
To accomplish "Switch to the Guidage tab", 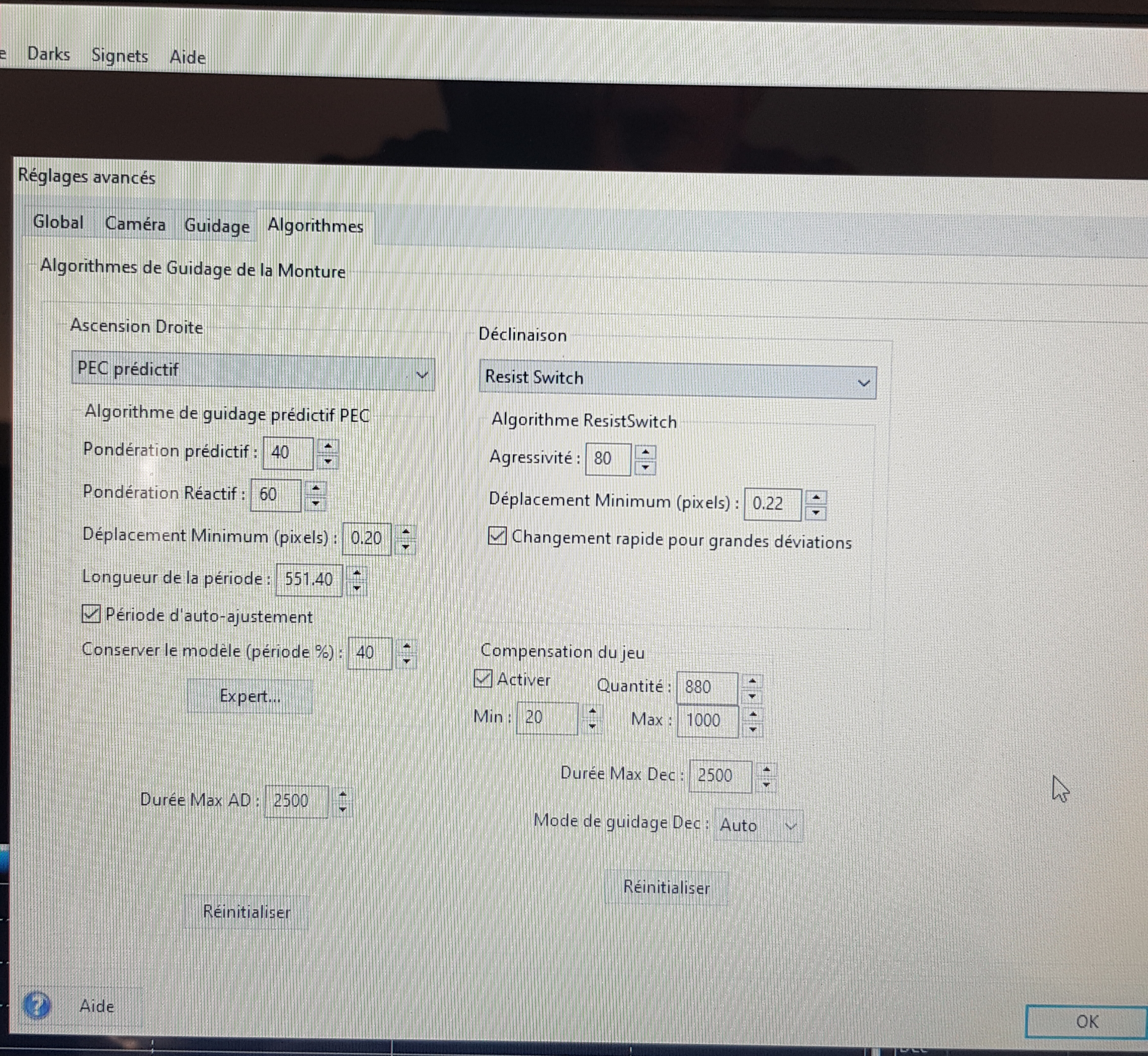I will pos(217,225).
